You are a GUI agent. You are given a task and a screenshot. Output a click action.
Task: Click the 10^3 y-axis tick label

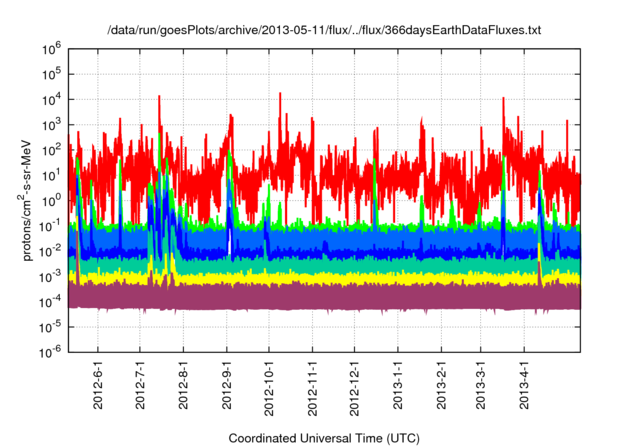(51, 125)
